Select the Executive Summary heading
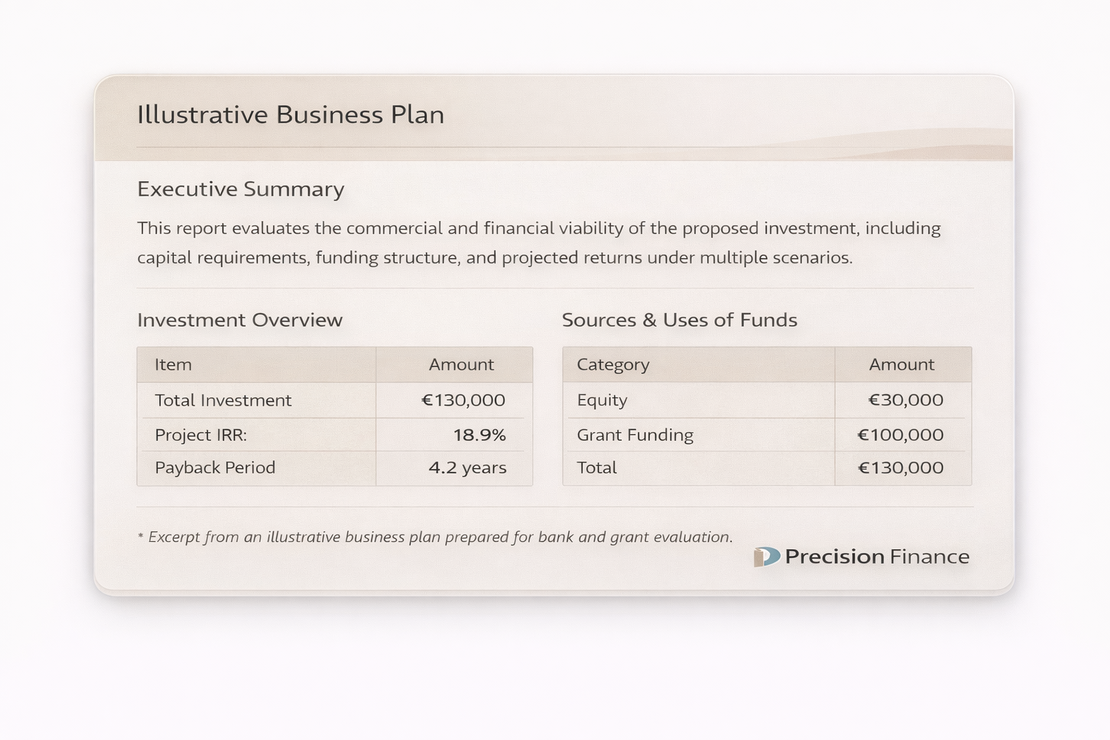This screenshot has height=740, width=1110. [x=240, y=189]
